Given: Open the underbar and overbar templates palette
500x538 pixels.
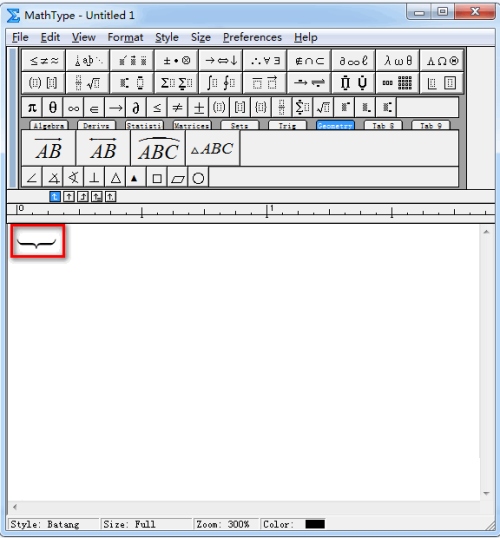Looking at the screenshot, I should pos(265,83).
